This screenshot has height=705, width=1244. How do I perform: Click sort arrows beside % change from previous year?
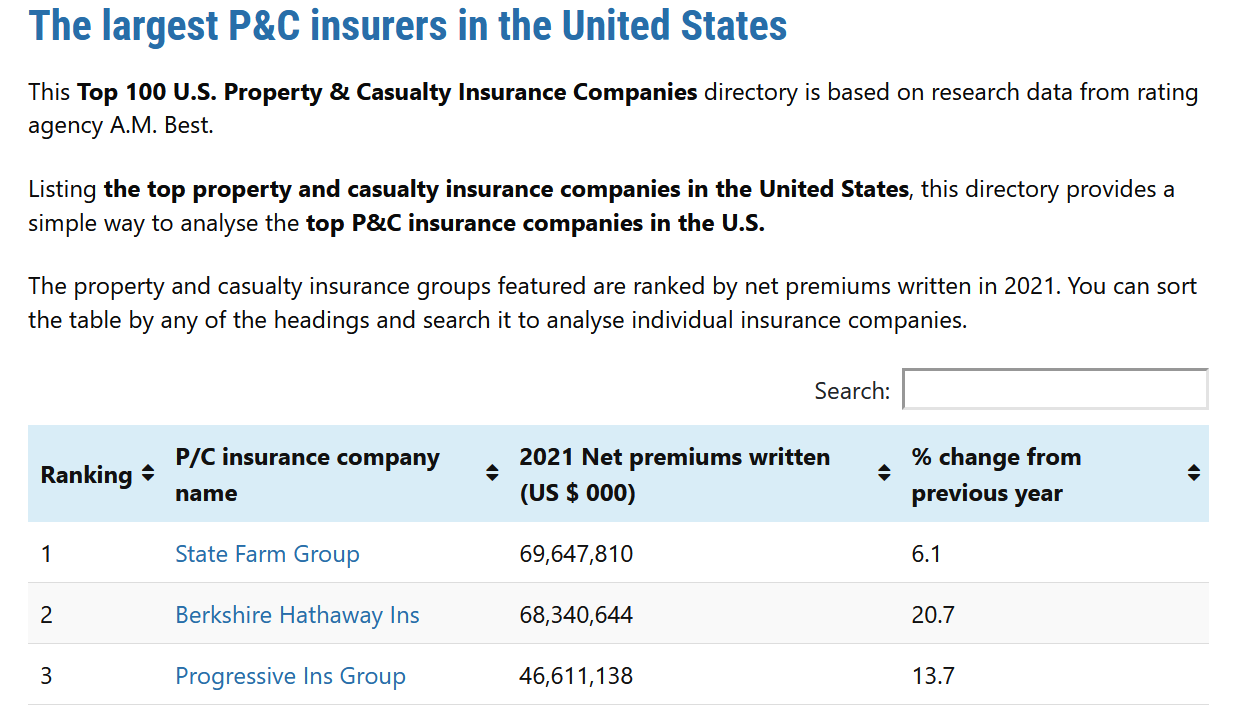click(x=1194, y=474)
